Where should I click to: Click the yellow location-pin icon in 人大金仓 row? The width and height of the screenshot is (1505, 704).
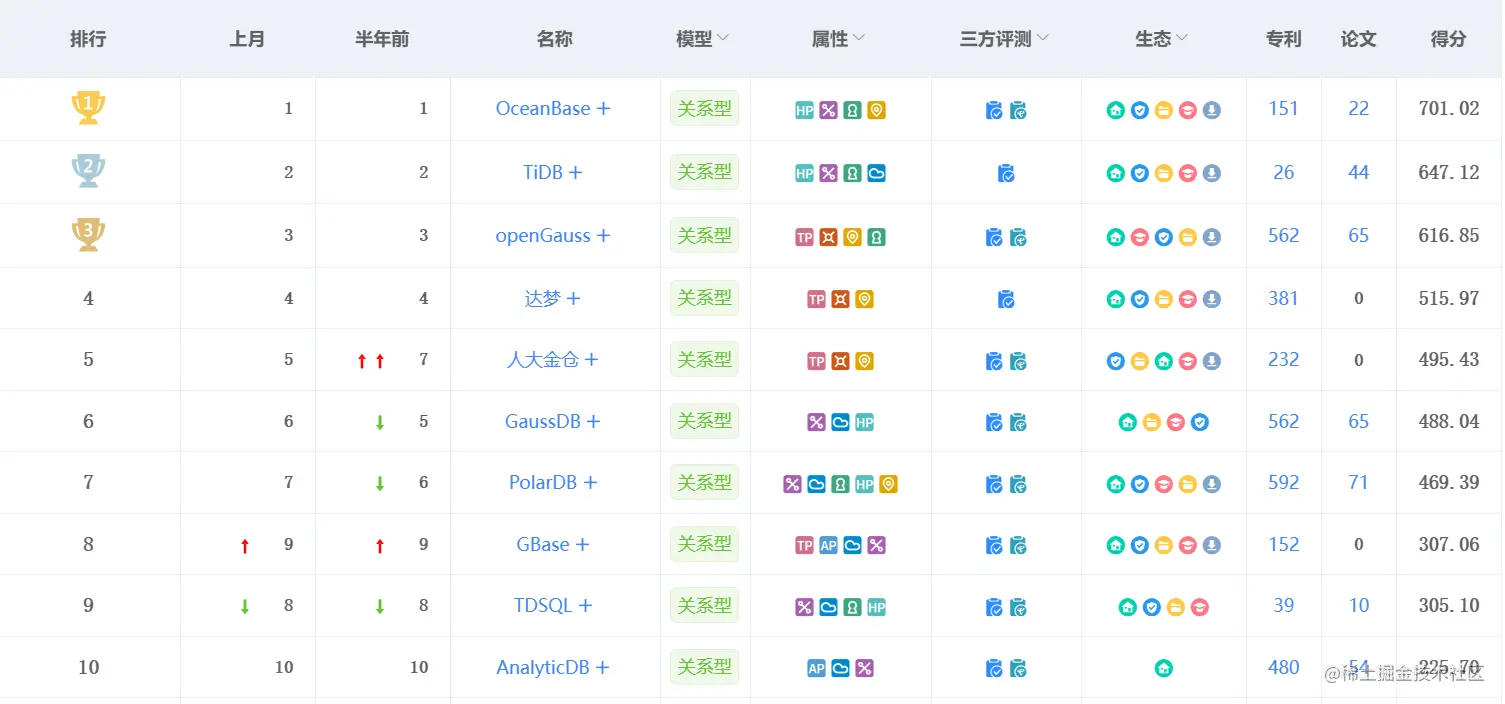click(x=864, y=361)
